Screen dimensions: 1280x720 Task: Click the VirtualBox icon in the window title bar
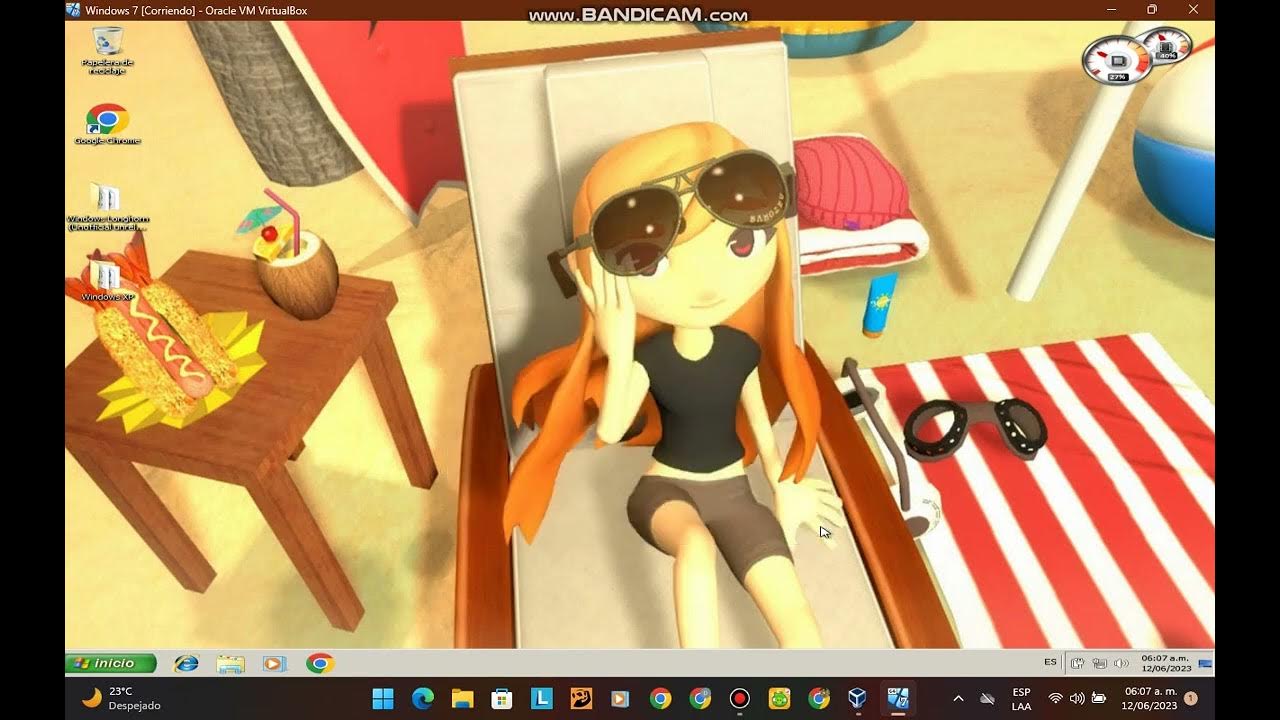click(x=73, y=10)
